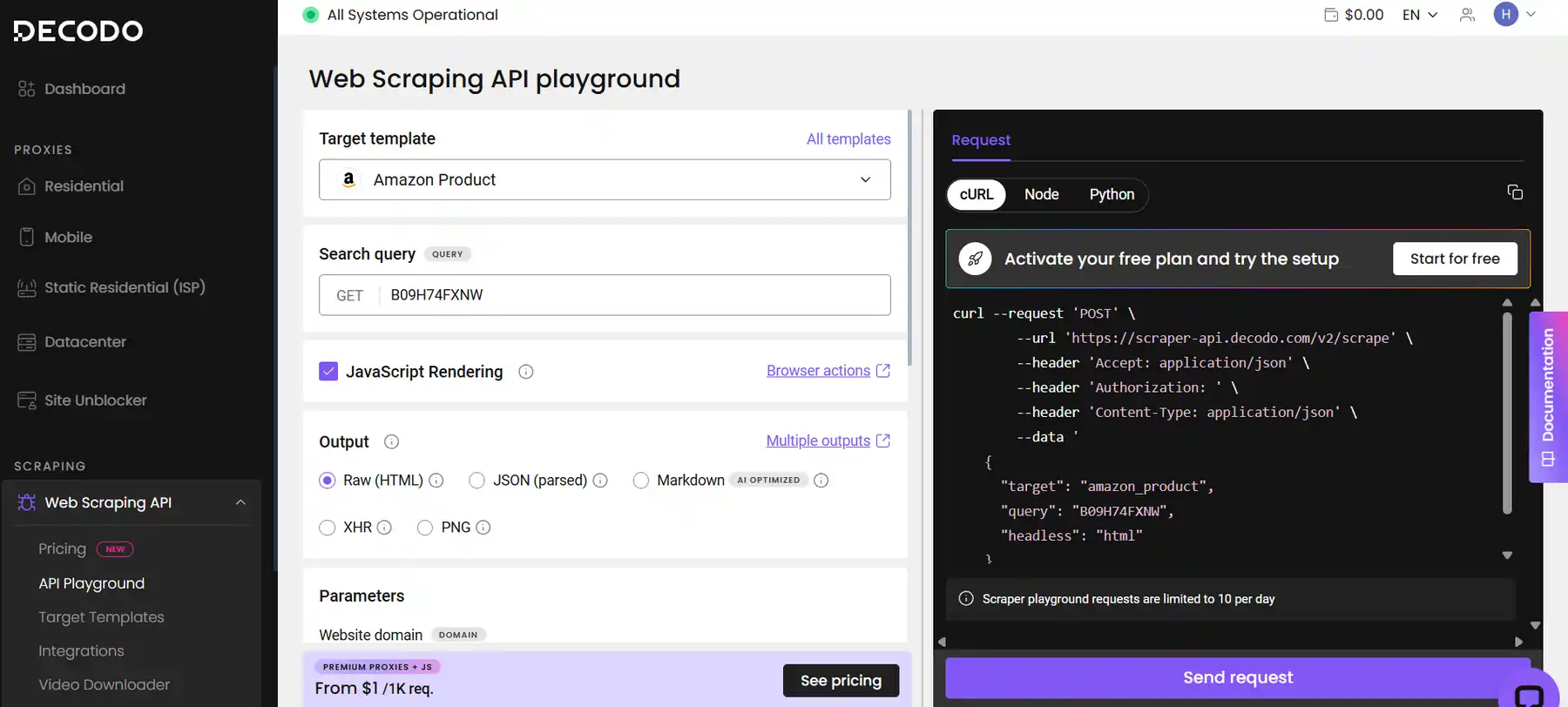Viewport: 1568px width, 707px height.
Task: Click the rocket icon in activation banner
Action: (x=976, y=259)
